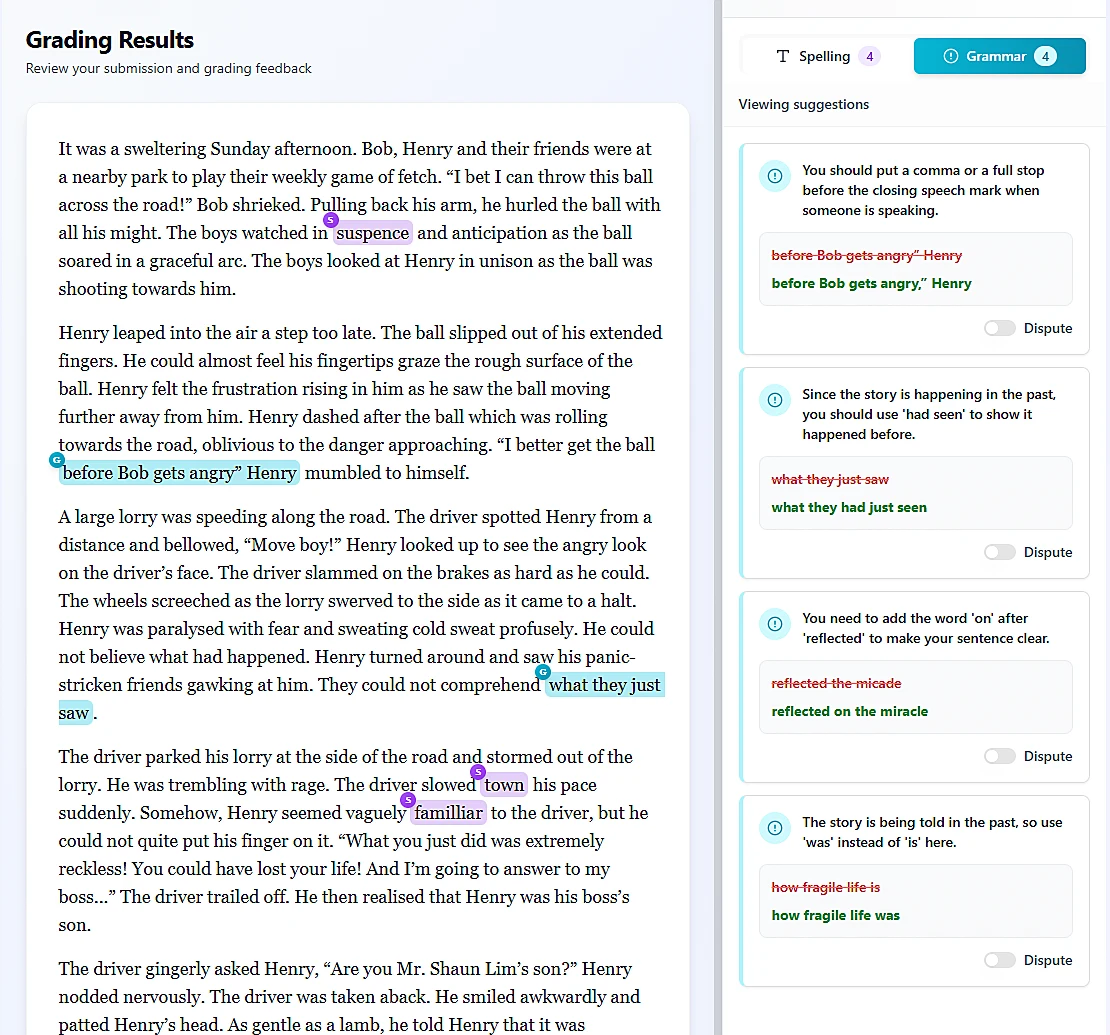Click the spelling marker badge above 'familliar'

coord(408,800)
